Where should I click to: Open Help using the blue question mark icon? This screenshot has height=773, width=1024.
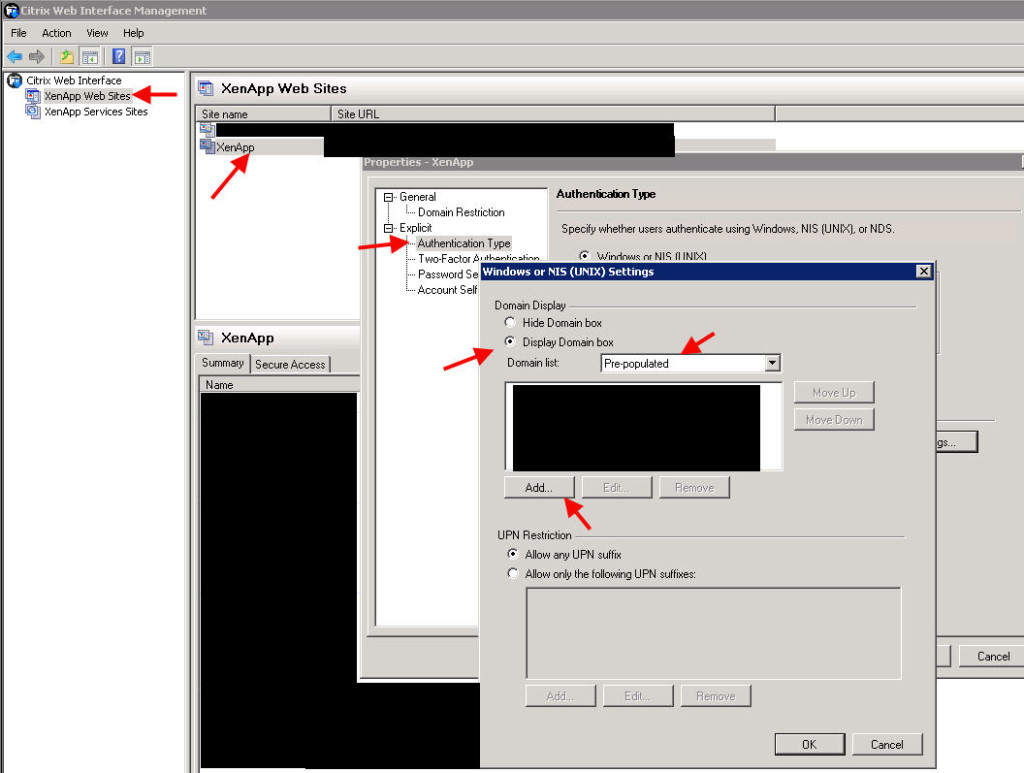pyautogui.click(x=117, y=56)
